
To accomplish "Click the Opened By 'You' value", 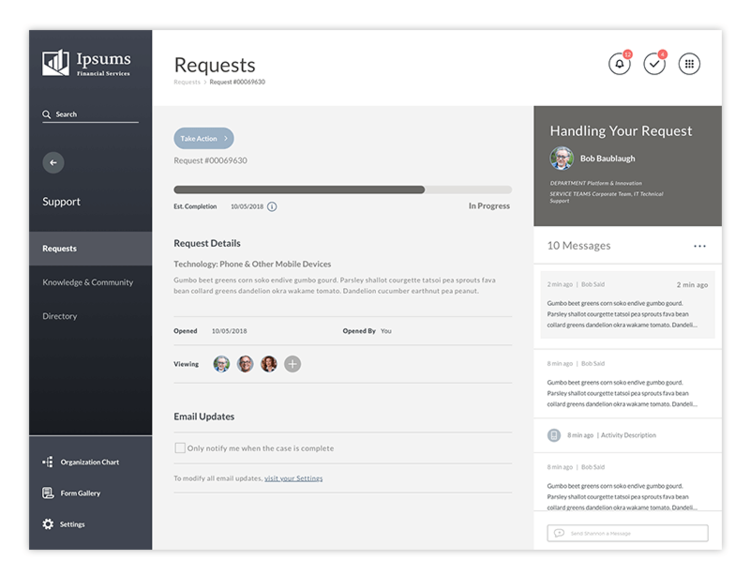I will point(386,331).
